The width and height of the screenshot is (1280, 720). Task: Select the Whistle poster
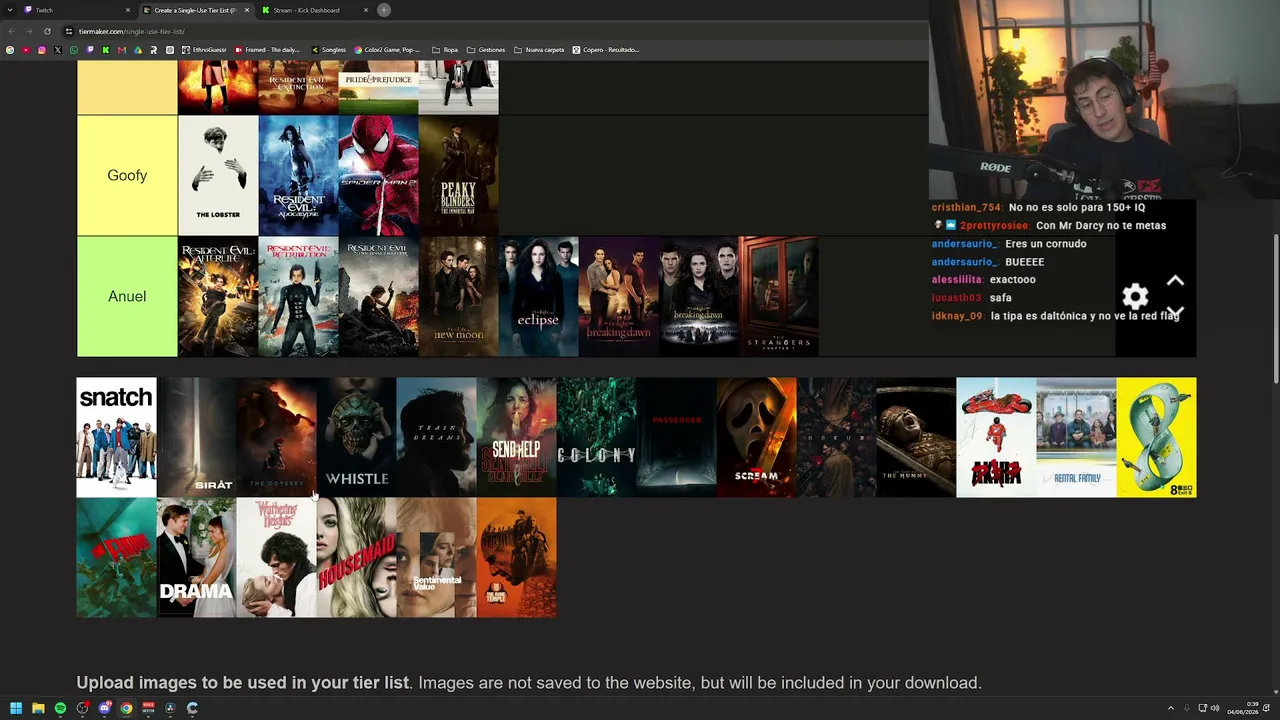(356, 437)
